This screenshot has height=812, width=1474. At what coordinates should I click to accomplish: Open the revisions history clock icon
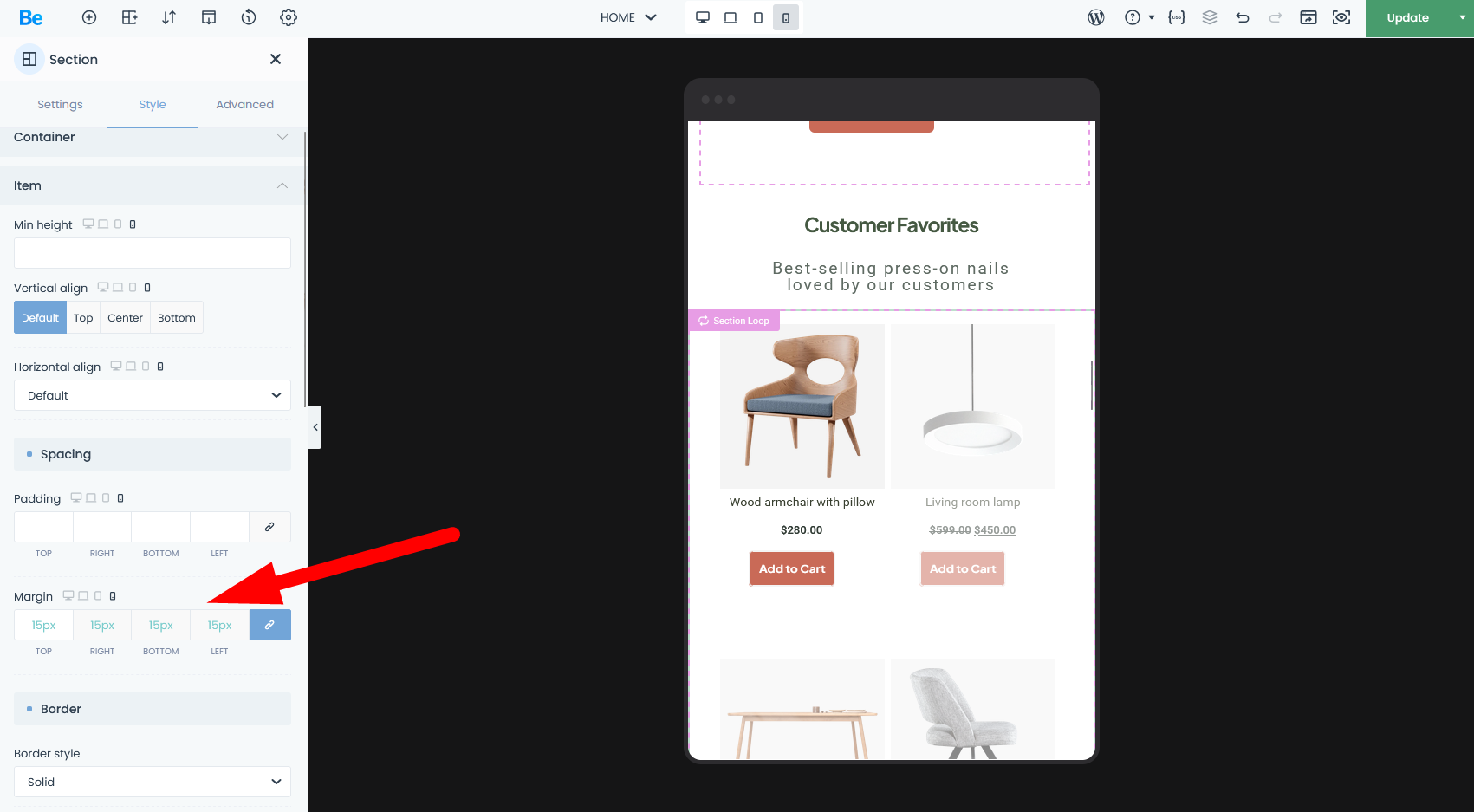pyautogui.click(x=249, y=17)
